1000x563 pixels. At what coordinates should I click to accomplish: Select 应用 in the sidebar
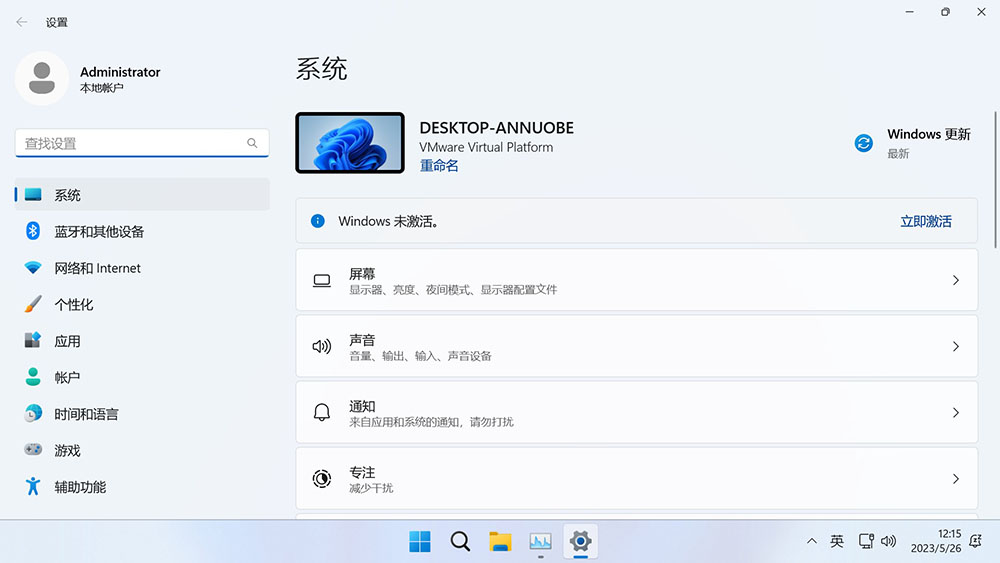tap(142, 340)
